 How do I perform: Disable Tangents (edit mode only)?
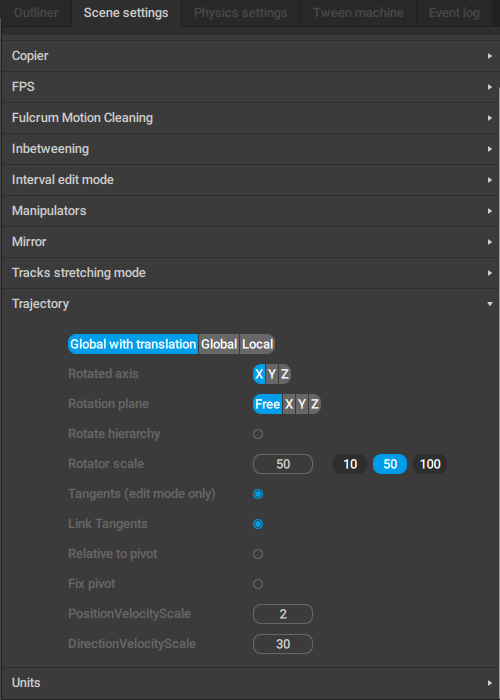coord(258,494)
